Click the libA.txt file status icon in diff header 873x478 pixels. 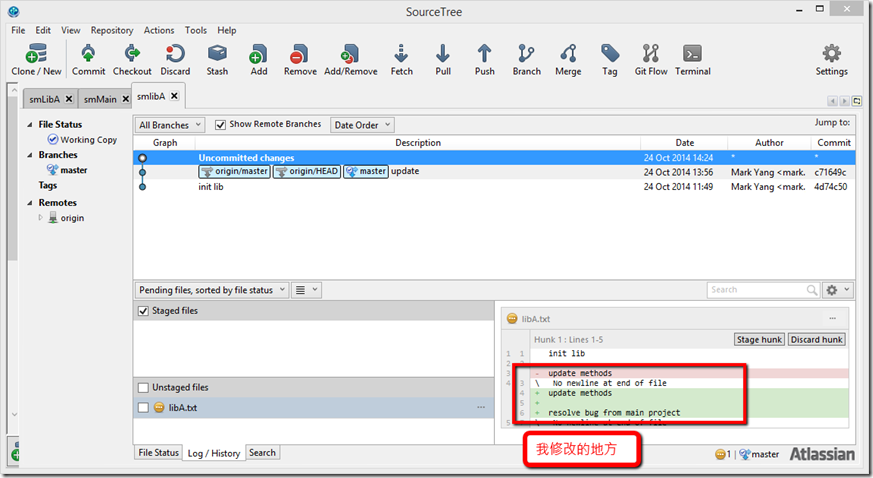(512, 319)
